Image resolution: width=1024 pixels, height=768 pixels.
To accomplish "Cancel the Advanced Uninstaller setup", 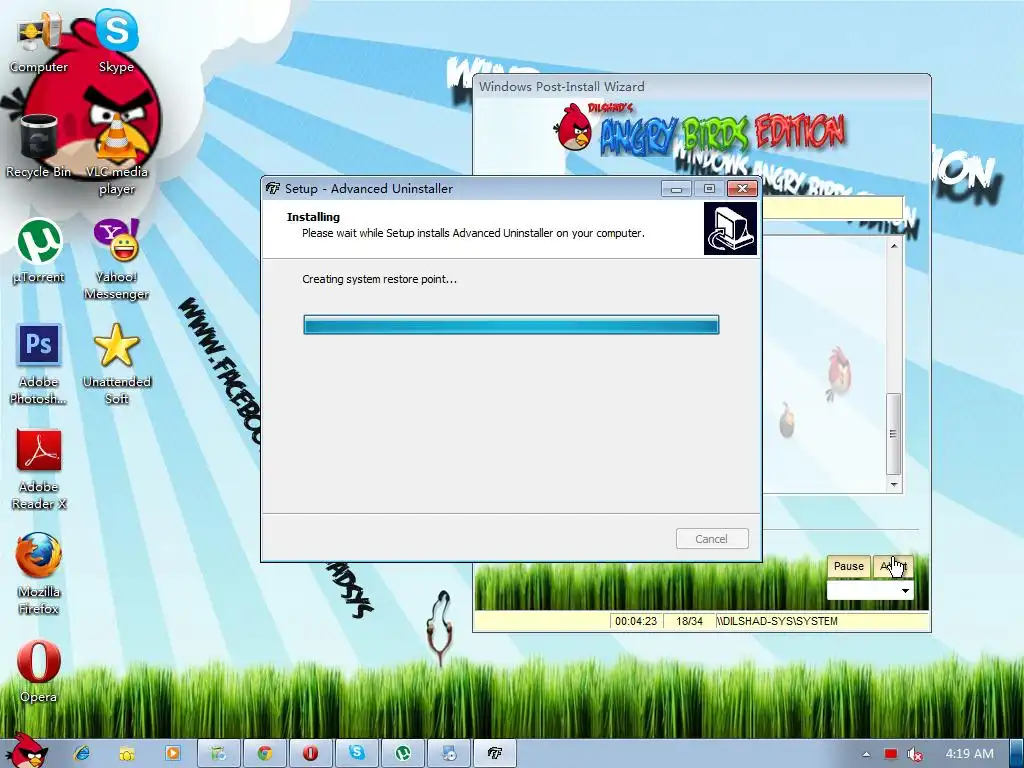I will click(x=712, y=539).
